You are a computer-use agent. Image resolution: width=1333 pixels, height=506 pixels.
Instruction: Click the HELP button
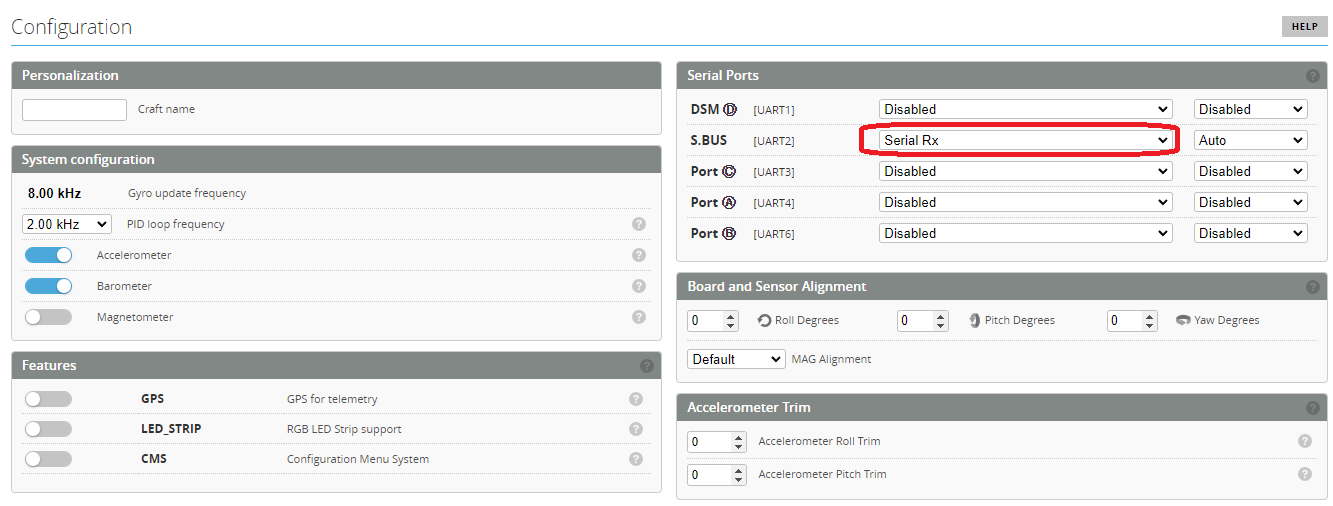tap(1304, 27)
